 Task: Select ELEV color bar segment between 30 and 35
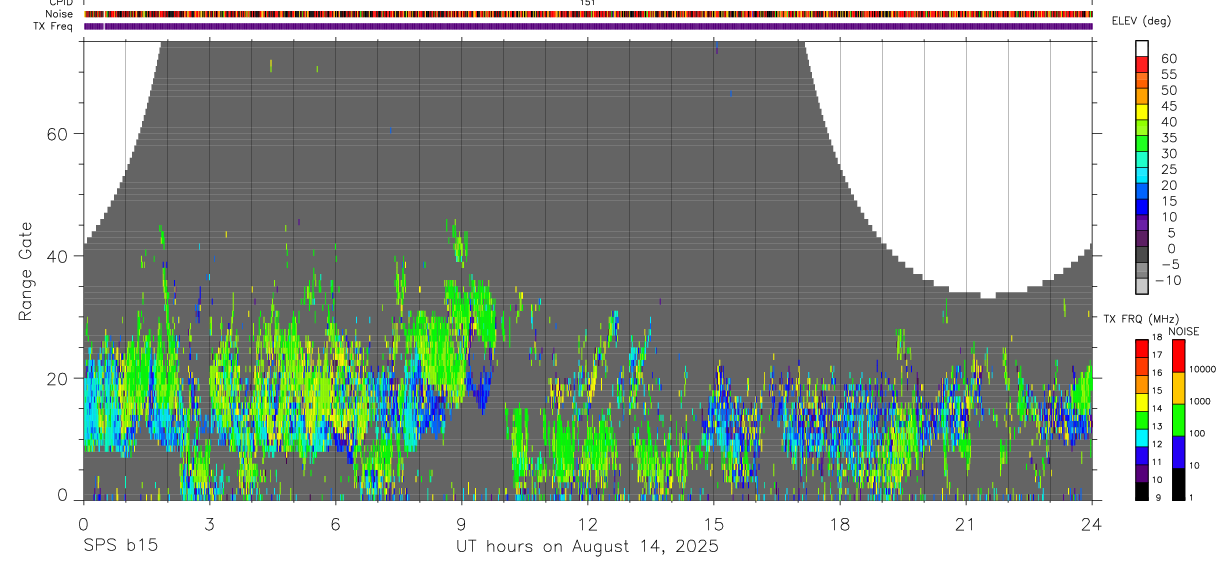pos(1142,143)
